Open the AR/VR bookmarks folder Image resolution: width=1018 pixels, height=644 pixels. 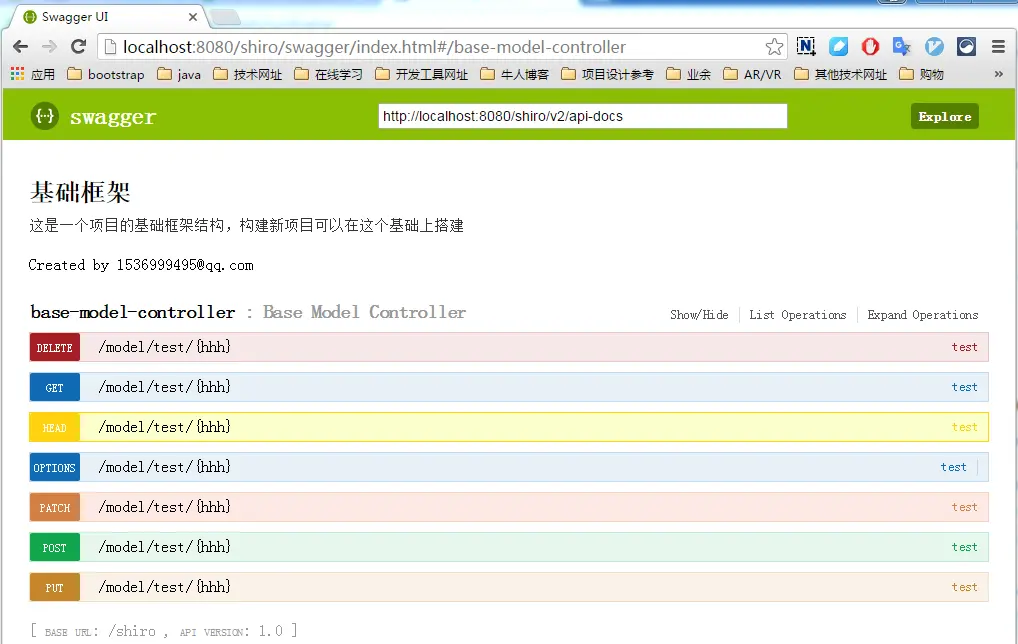[x=752, y=74]
